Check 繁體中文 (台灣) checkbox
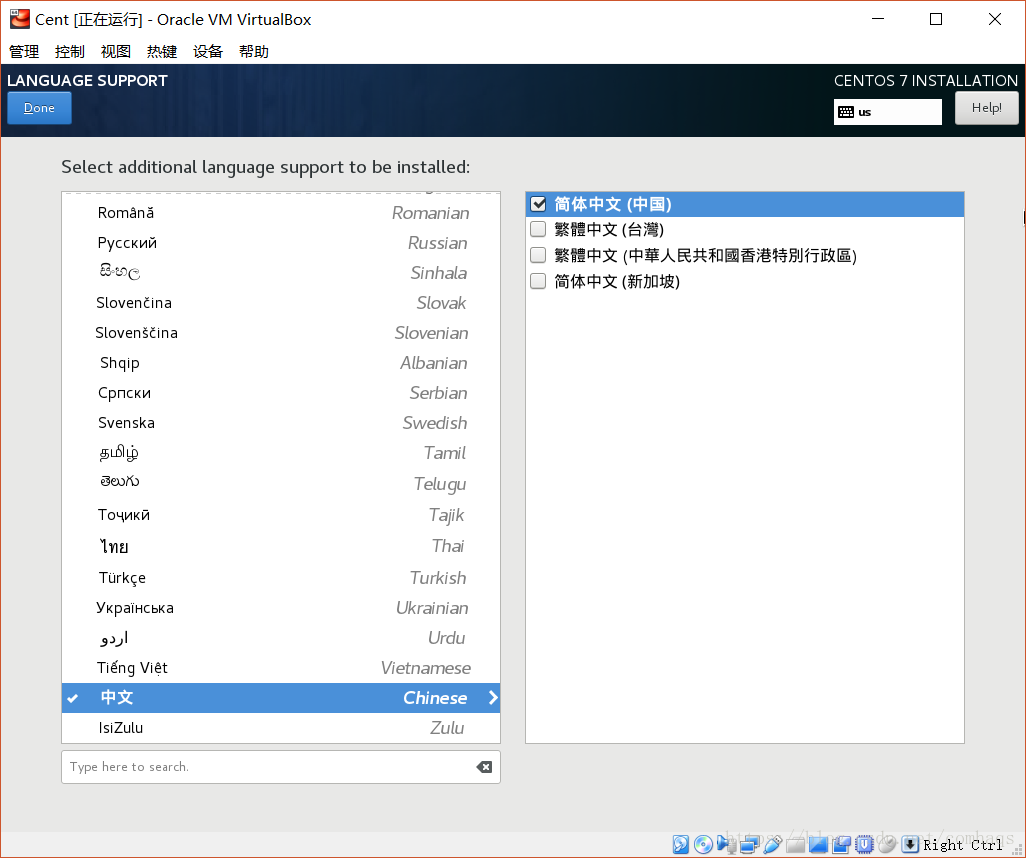Image resolution: width=1026 pixels, height=858 pixels. tap(538, 229)
